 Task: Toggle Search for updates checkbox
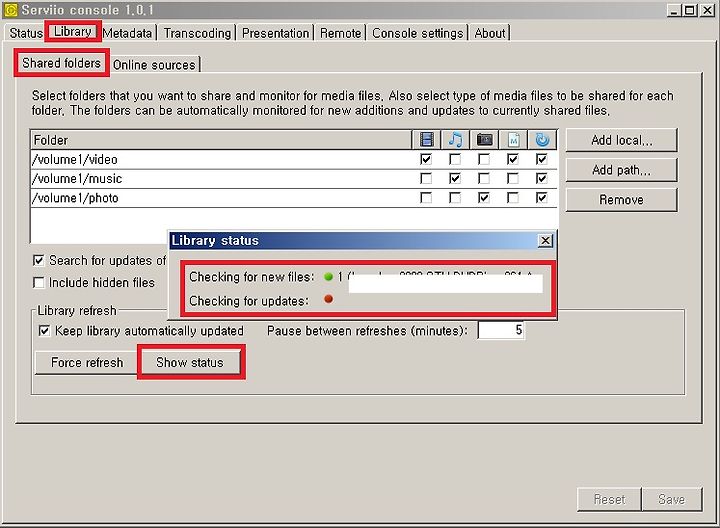(x=39, y=261)
